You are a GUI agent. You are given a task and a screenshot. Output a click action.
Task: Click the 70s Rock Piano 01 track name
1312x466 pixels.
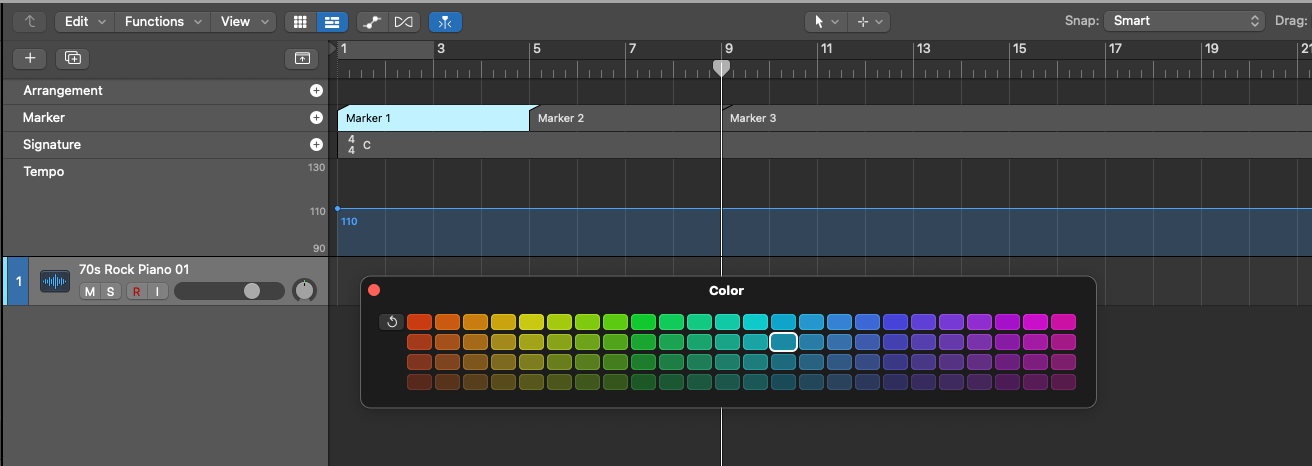[134, 269]
